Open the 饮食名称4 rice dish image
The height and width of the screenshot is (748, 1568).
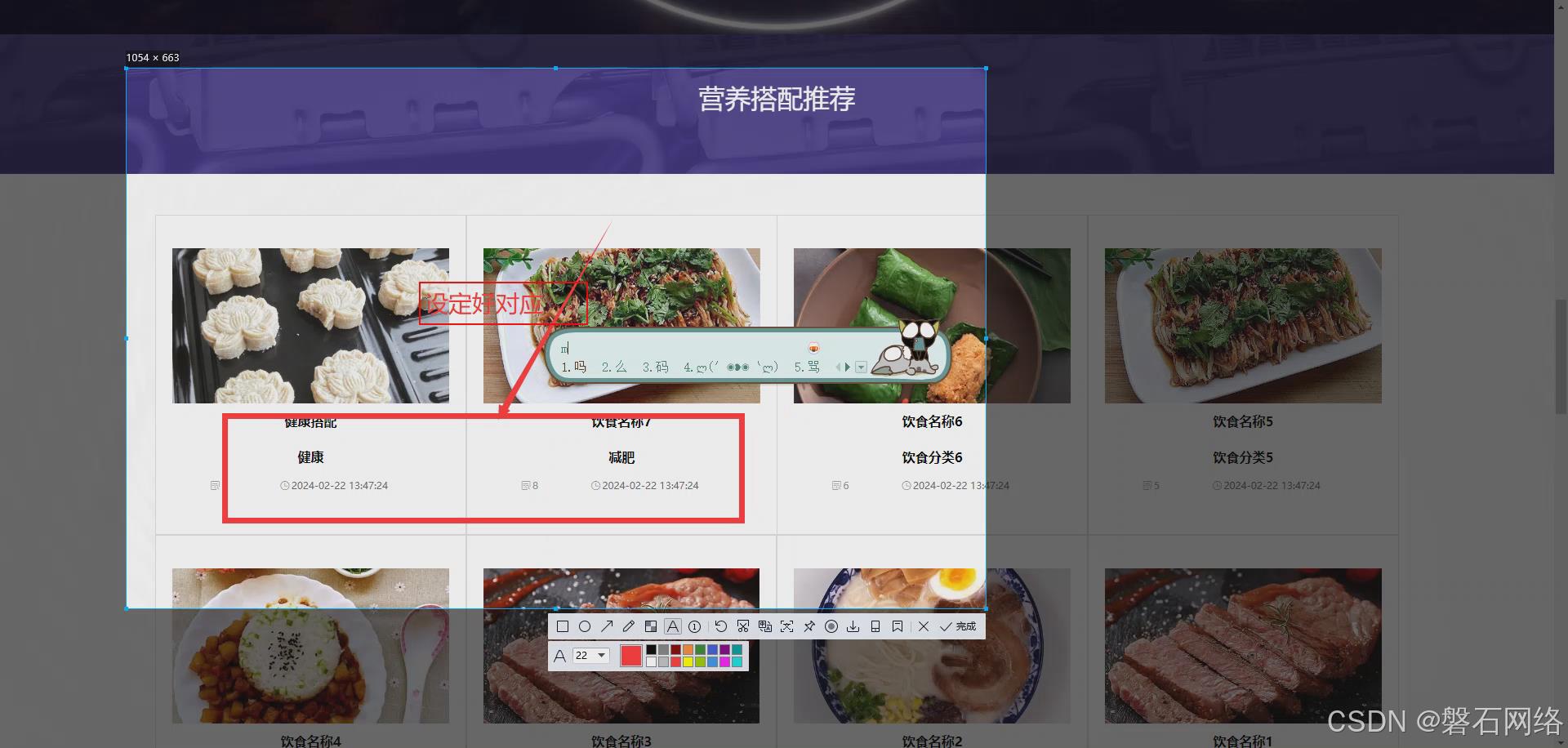[x=310, y=645]
